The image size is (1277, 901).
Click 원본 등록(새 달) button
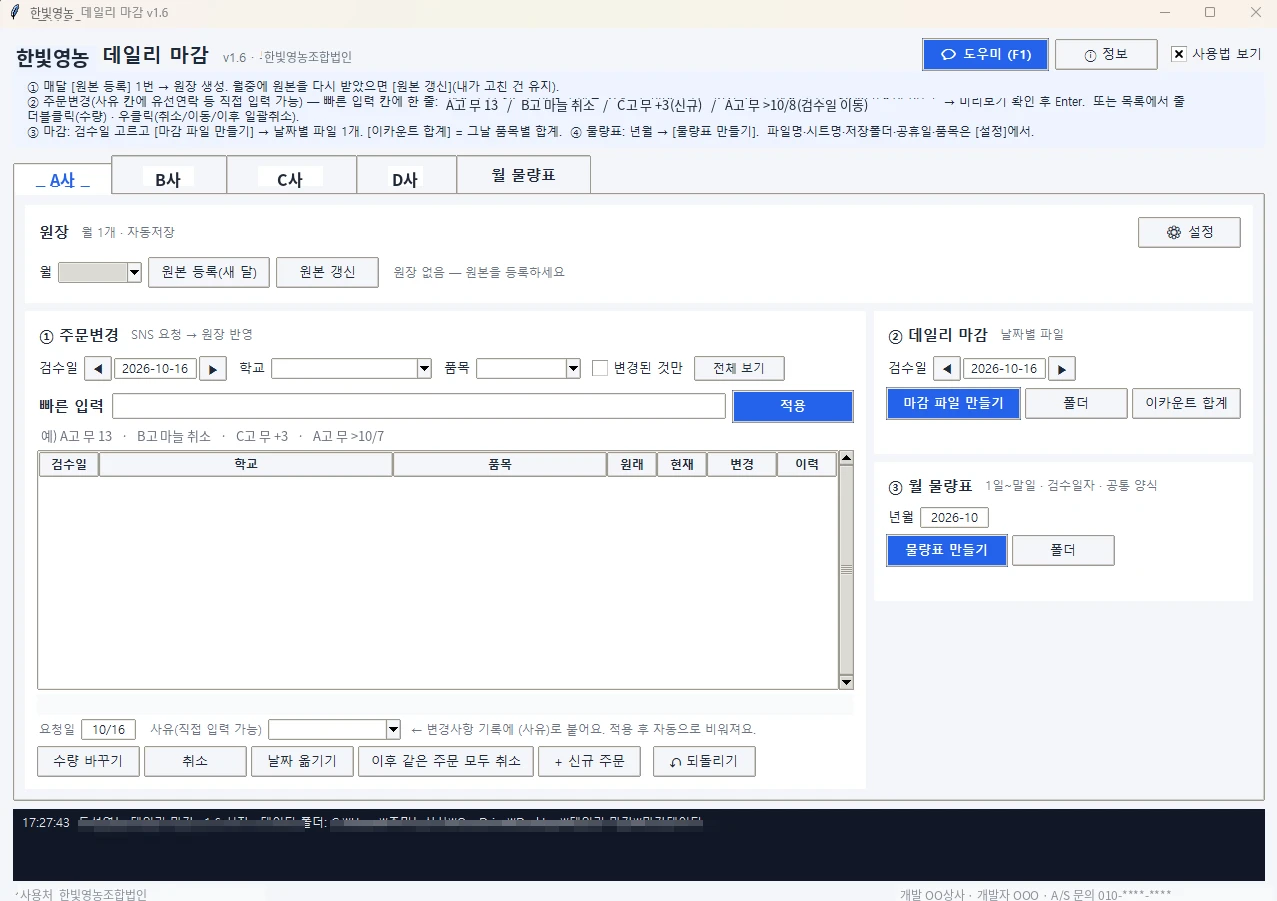click(209, 272)
